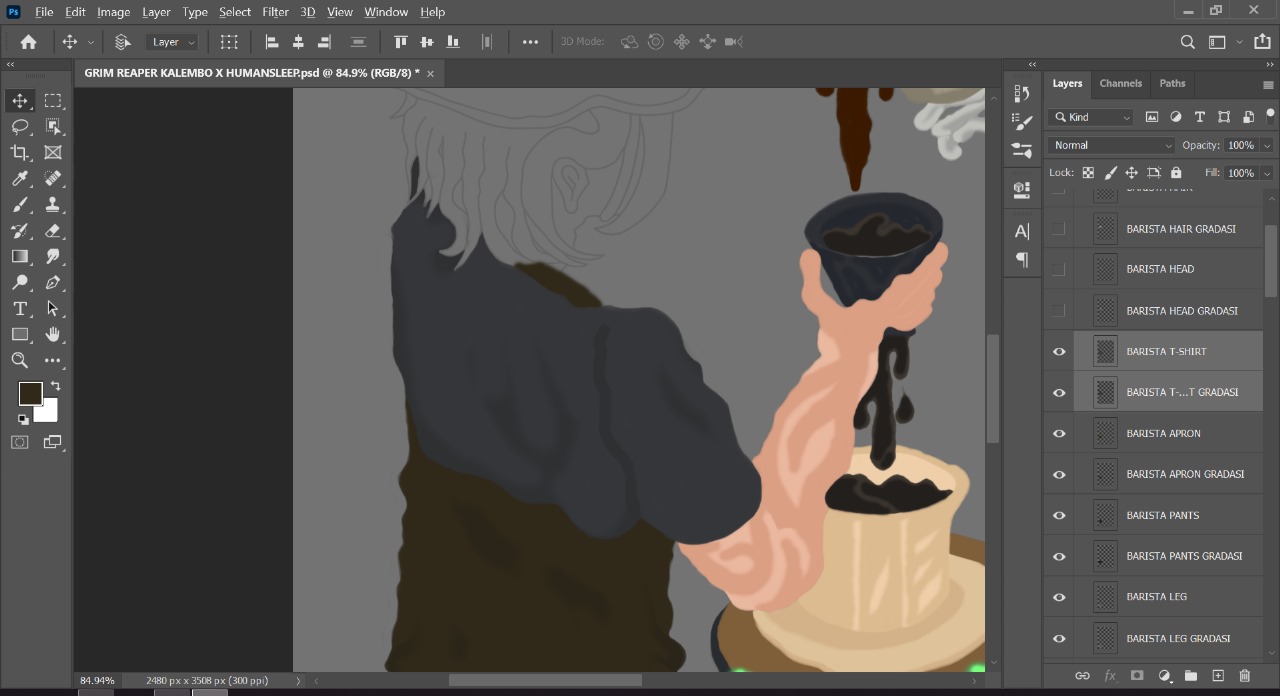The image size is (1280, 696).
Task: Select the Frame tool
Action: point(53,152)
